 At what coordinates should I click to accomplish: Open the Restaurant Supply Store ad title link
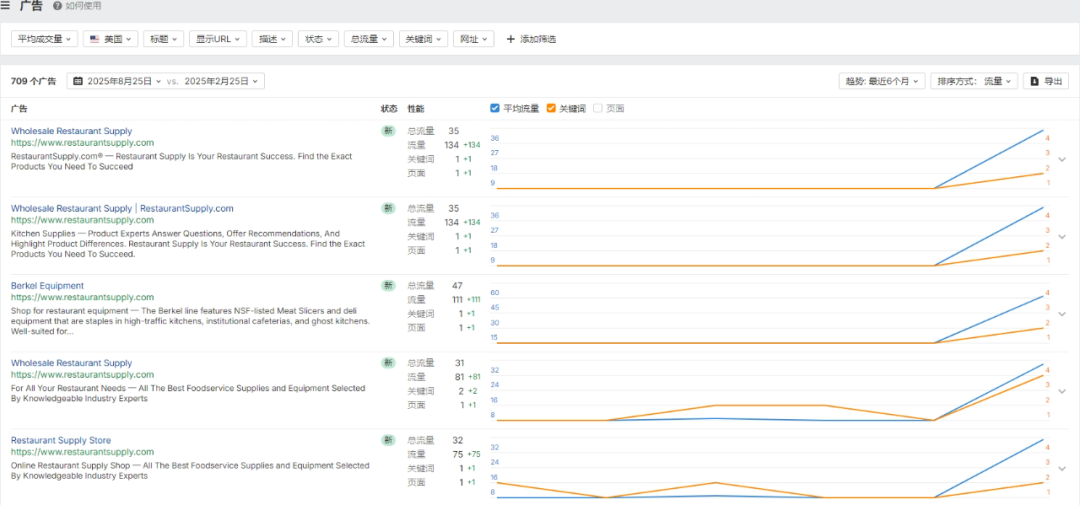tap(61, 440)
